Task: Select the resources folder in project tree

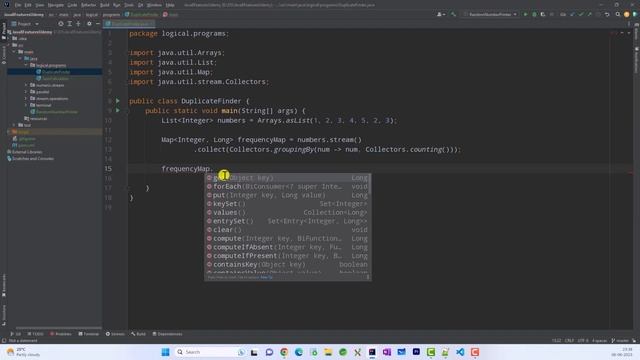Action: (x=36, y=118)
